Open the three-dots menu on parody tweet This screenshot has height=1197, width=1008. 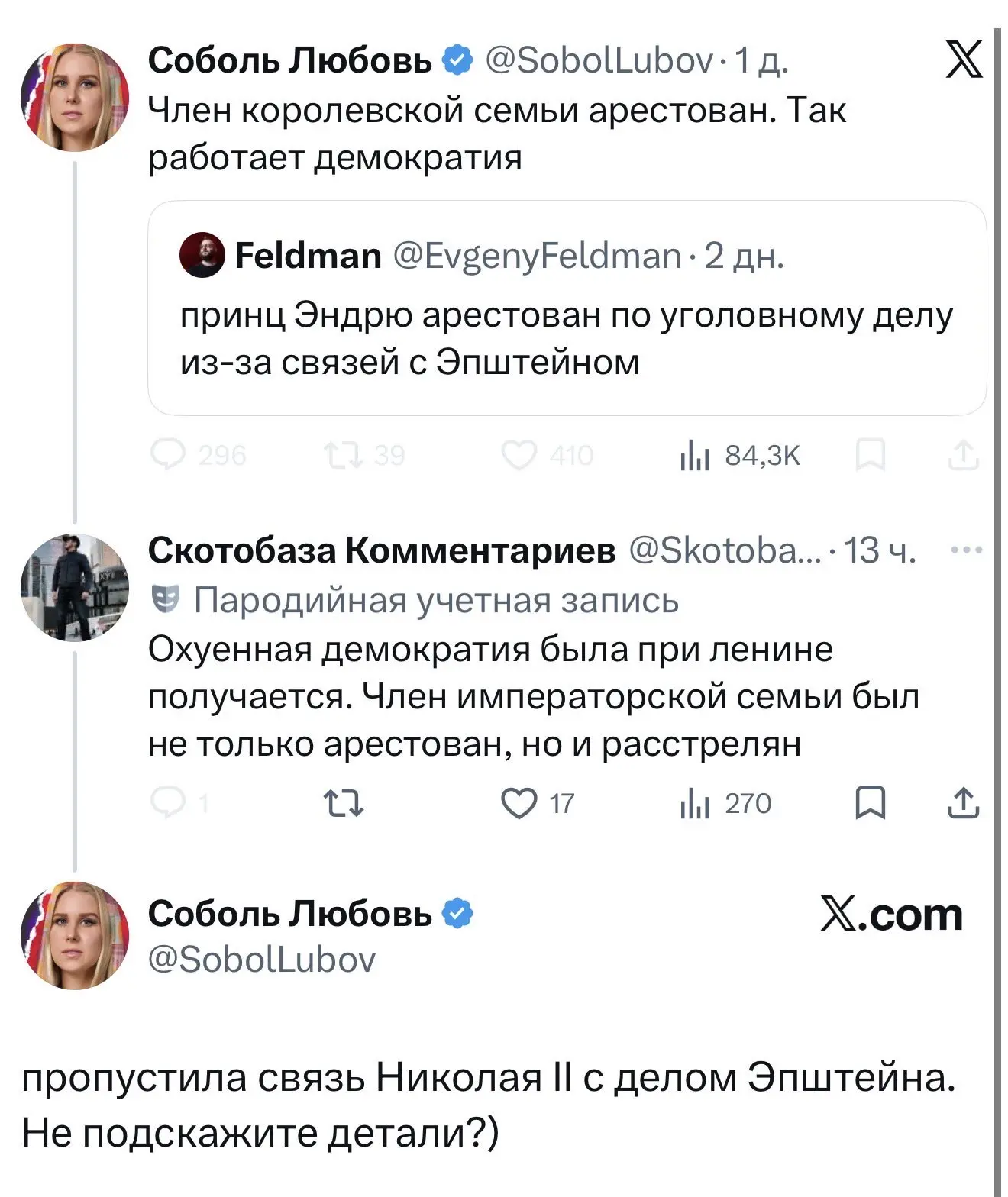pyautogui.click(x=967, y=550)
